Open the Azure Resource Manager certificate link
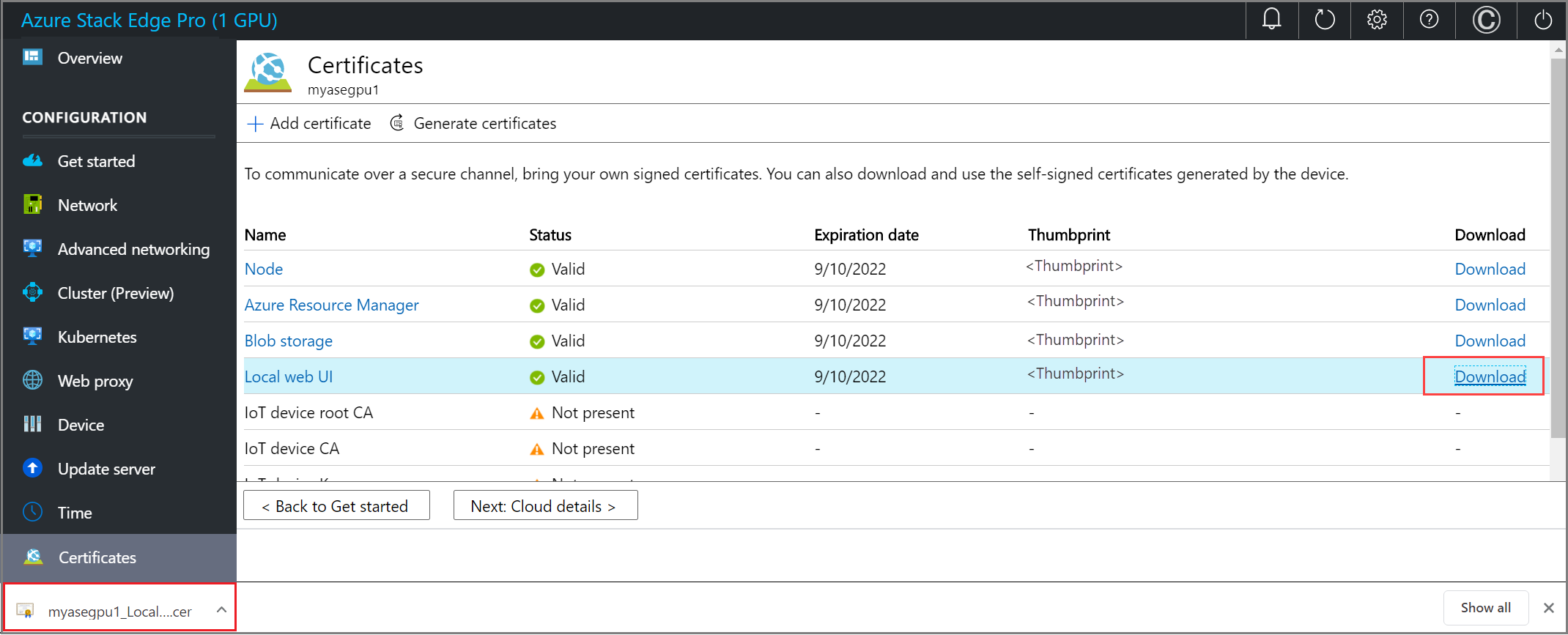Viewport: 1568px width, 635px height. tap(331, 305)
